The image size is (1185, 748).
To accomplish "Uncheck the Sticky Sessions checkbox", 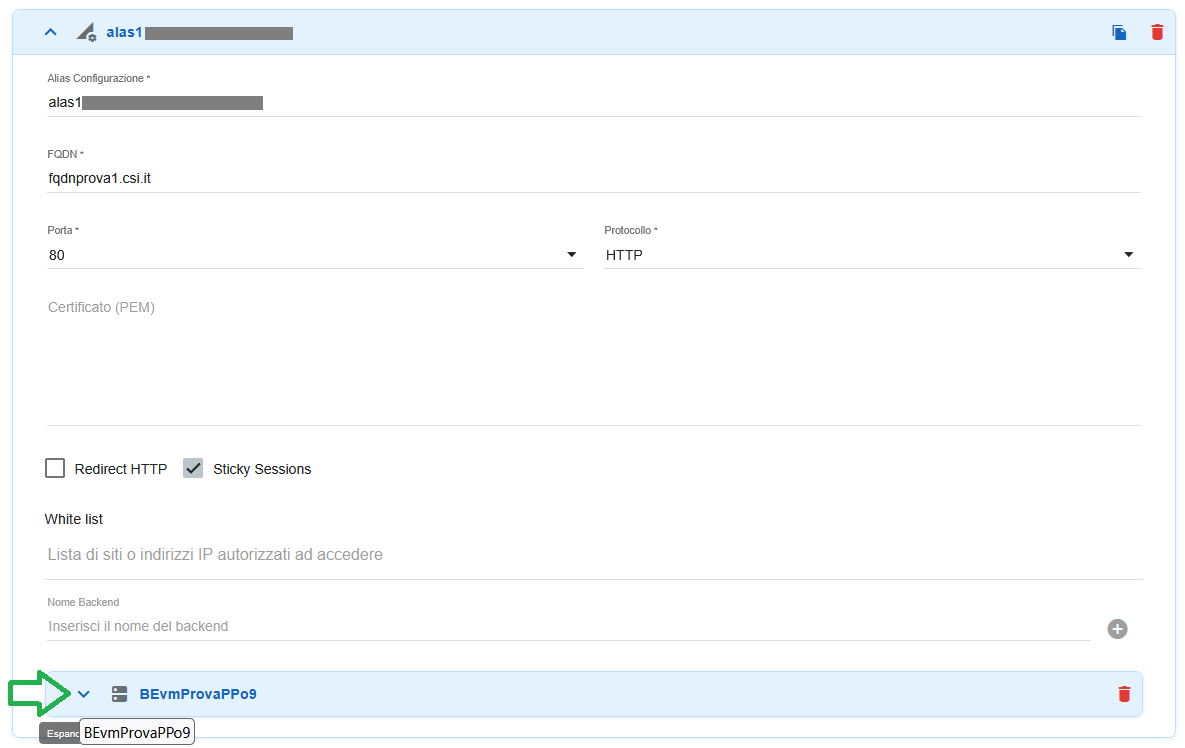I will (193, 468).
